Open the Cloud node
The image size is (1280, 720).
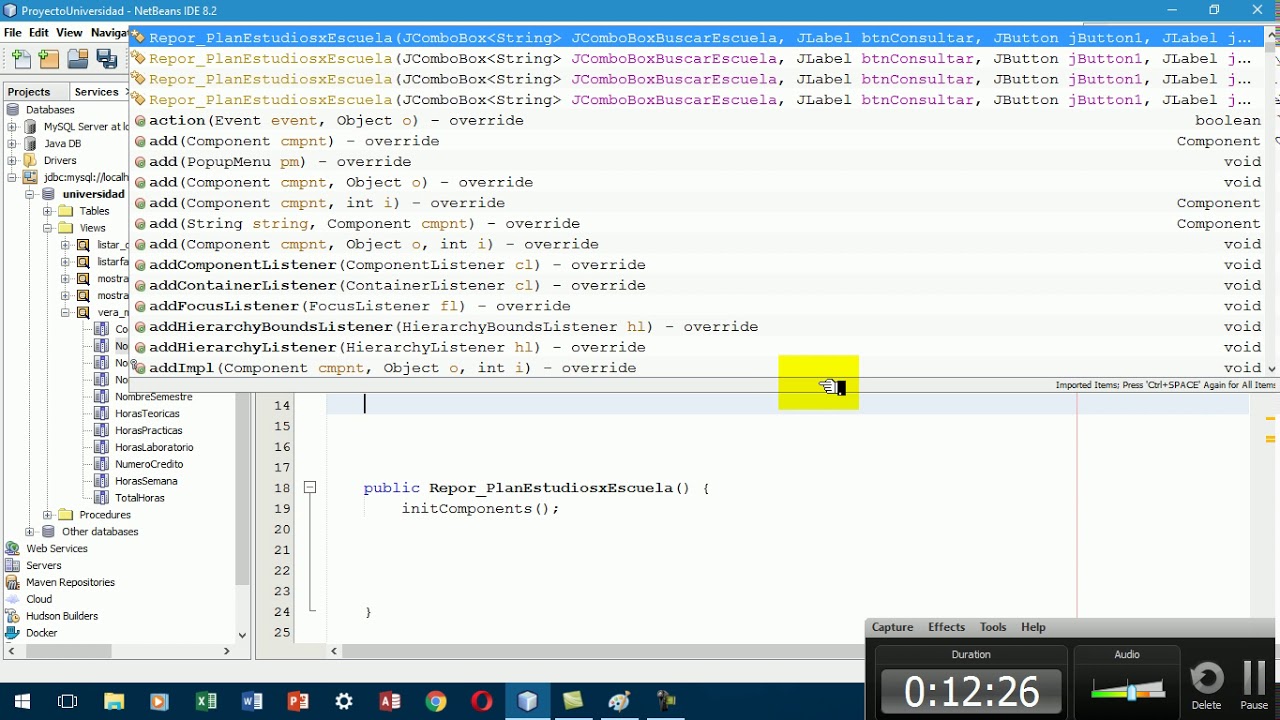(x=39, y=599)
